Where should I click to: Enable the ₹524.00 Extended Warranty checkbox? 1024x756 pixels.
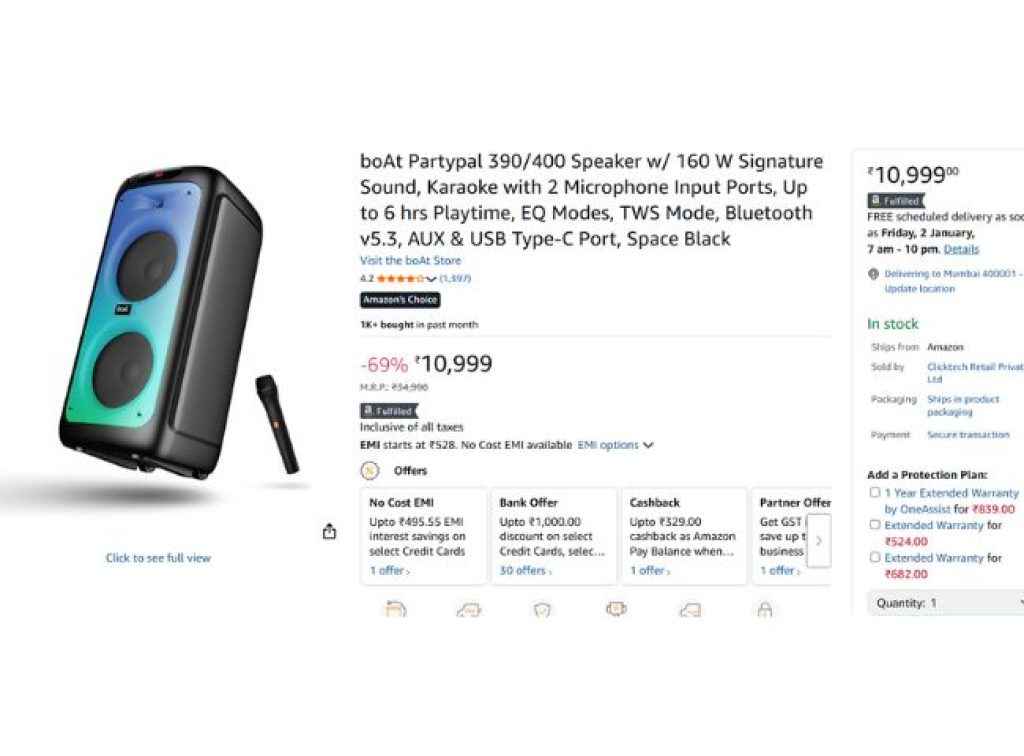pyautogui.click(x=875, y=525)
